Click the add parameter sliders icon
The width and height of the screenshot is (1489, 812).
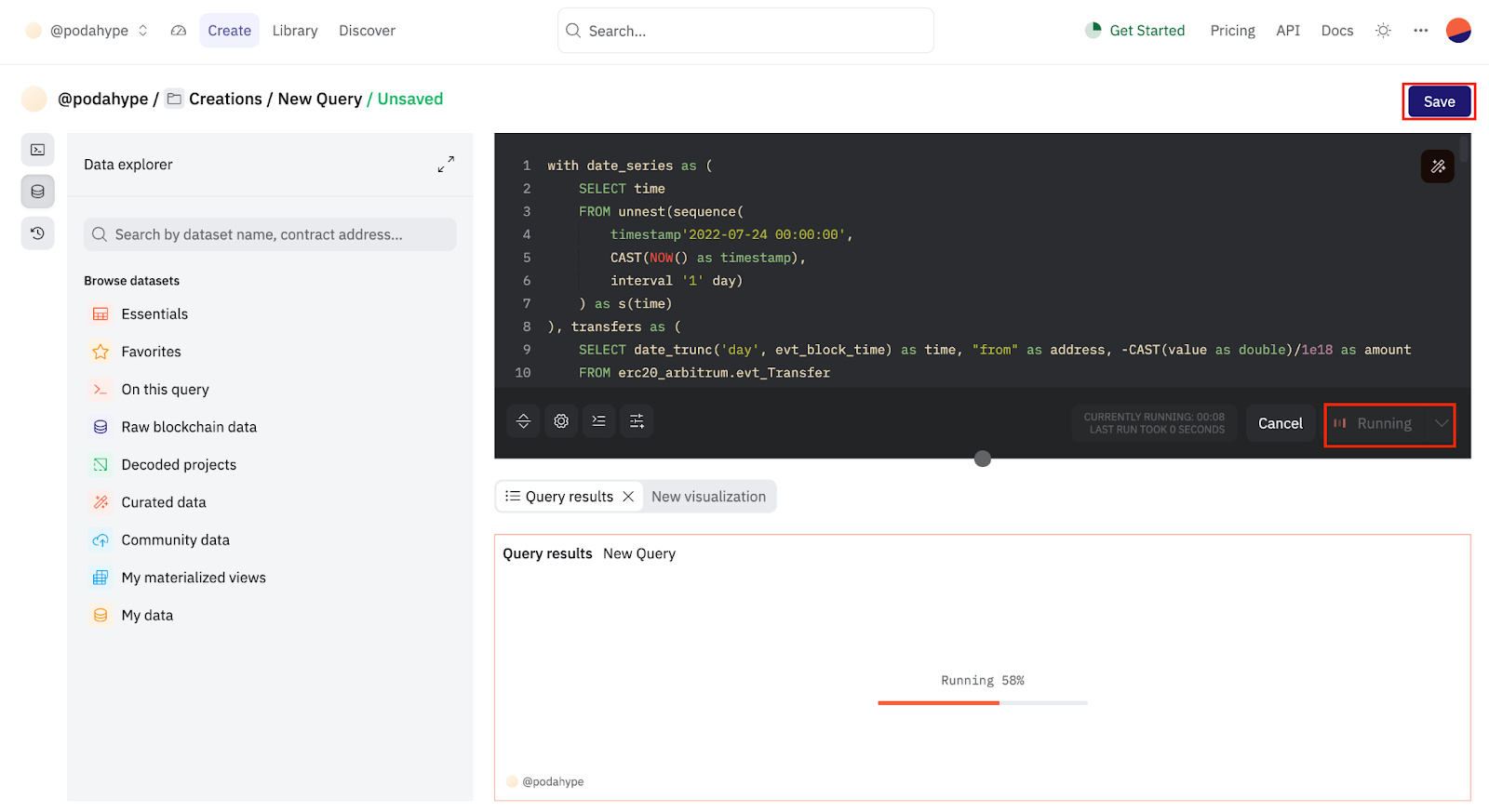coord(637,421)
